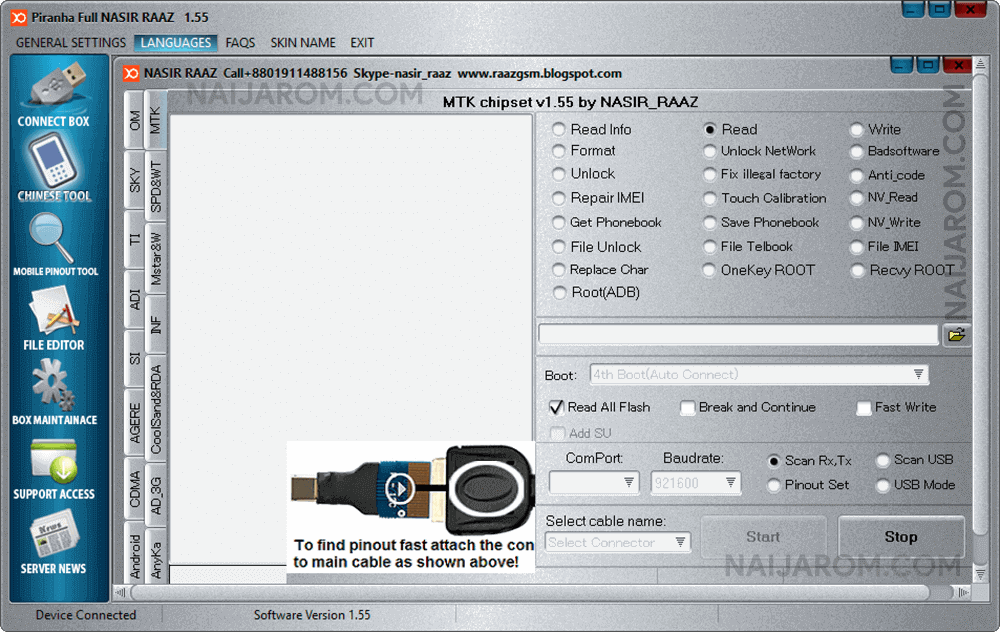Viewport: 1000px width, 632px height.
Task: Select Scan Rx,Tx radio button
Action: coord(774,460)
